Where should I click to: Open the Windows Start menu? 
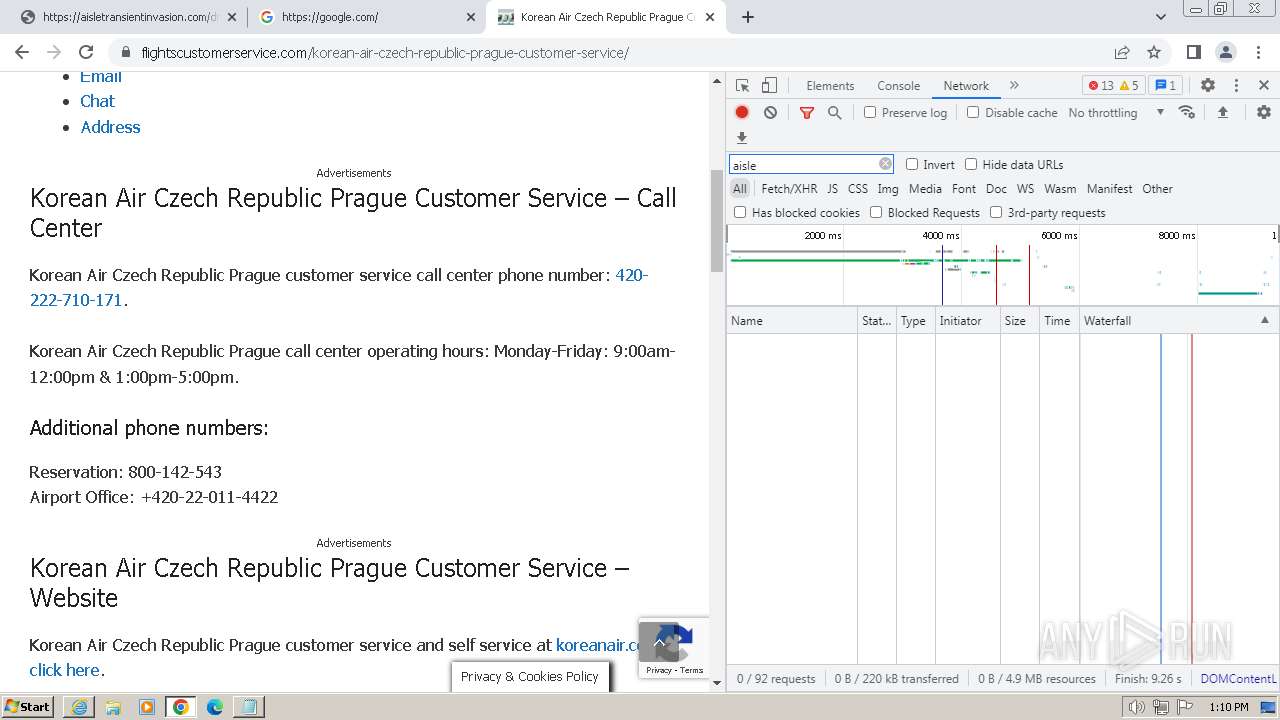tap(27, 707)
